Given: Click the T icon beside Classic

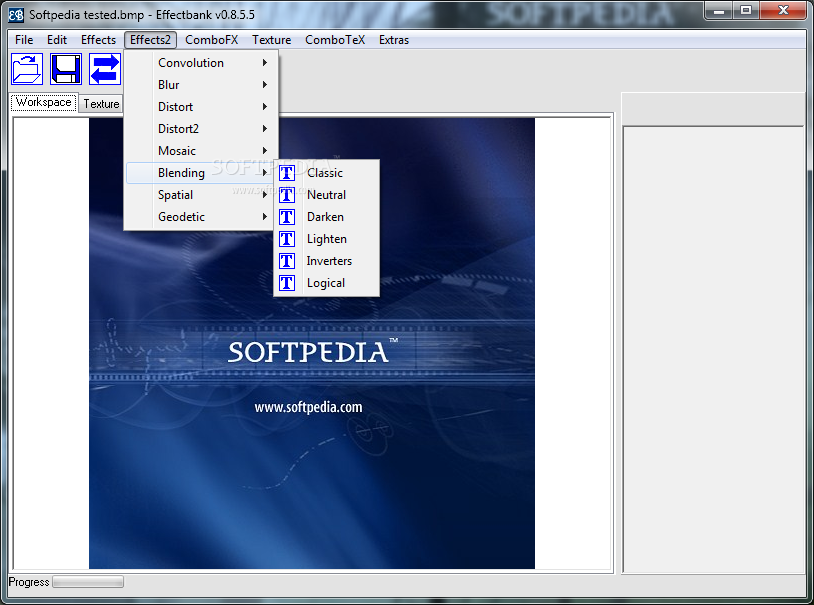Looking at the screenshot, I should click(287, 173).
